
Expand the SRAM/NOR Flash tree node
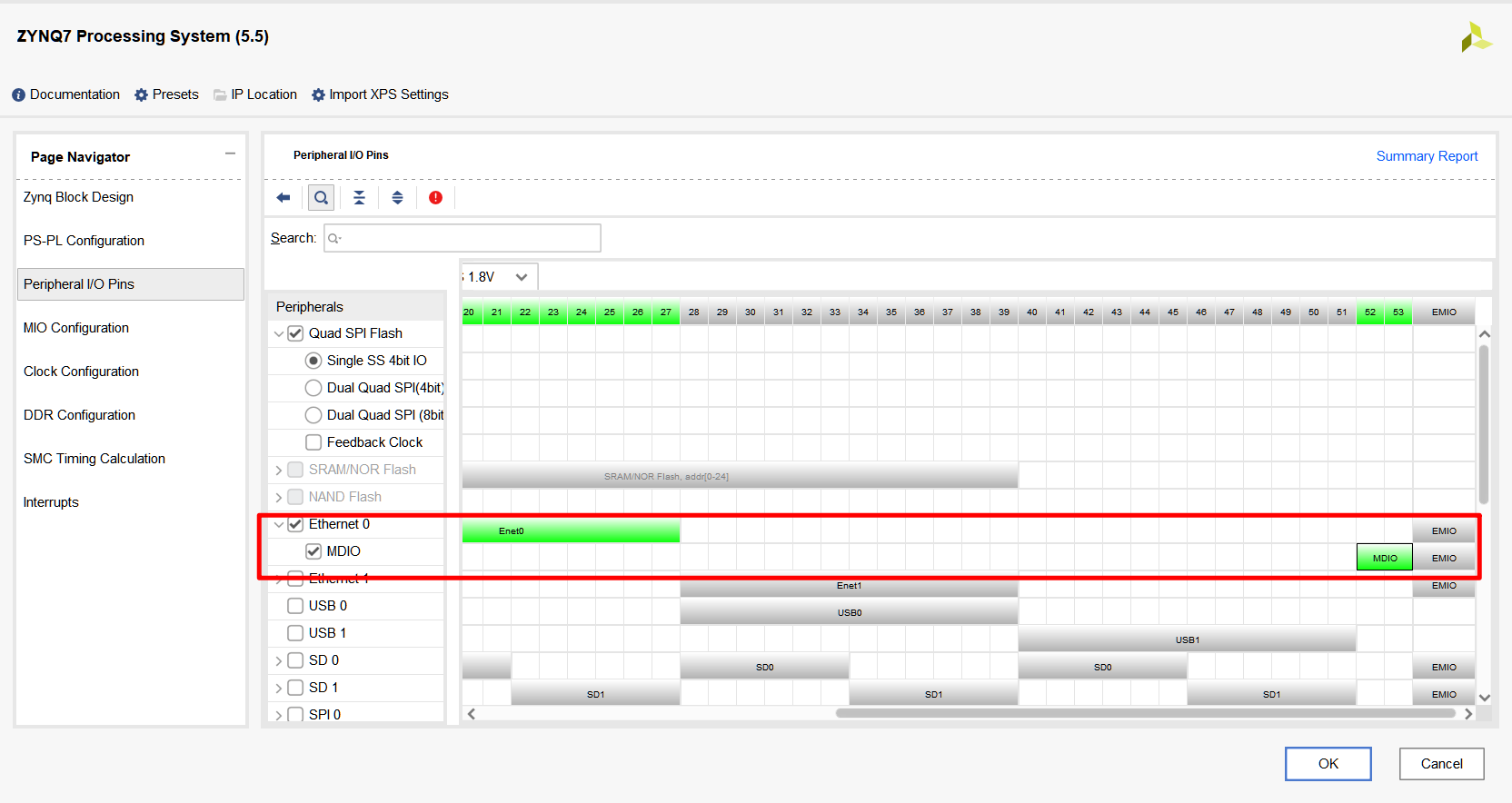coord(279,471)
